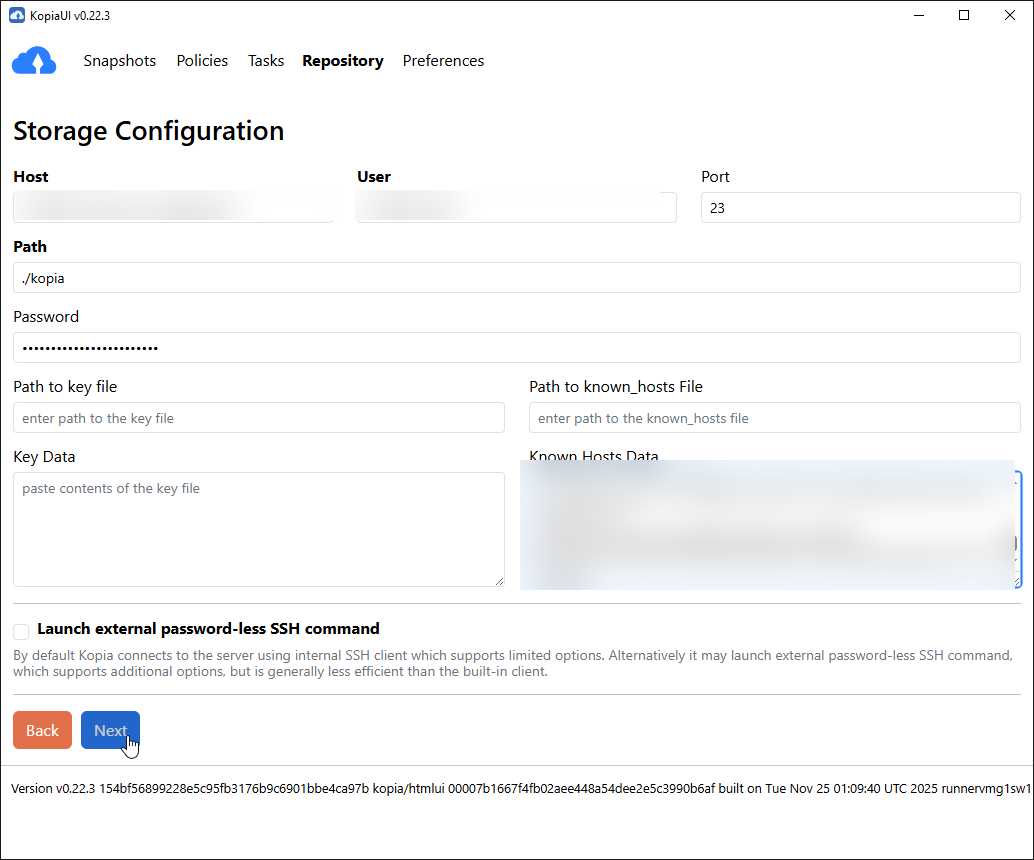Click inside the Host input field

coord(173,207)
